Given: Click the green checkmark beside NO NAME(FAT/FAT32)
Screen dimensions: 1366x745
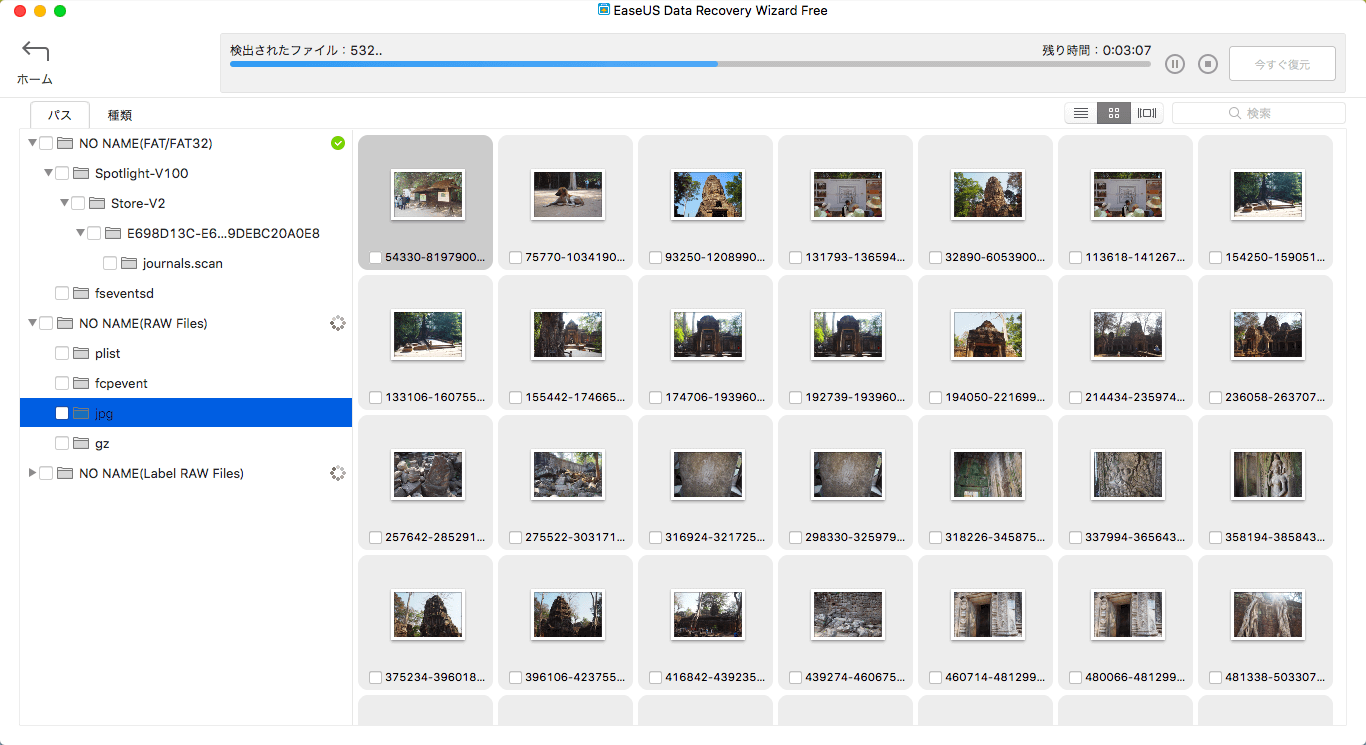Looking at the screenshot, I should (x=338, y=144).
